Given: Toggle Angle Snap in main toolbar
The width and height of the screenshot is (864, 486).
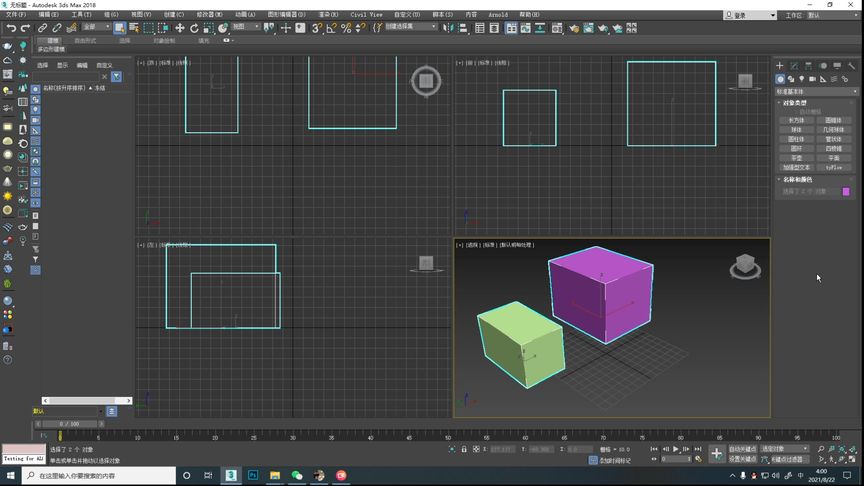Looking at the screenshot, I should pyautogui.click(x=332, y=28).
